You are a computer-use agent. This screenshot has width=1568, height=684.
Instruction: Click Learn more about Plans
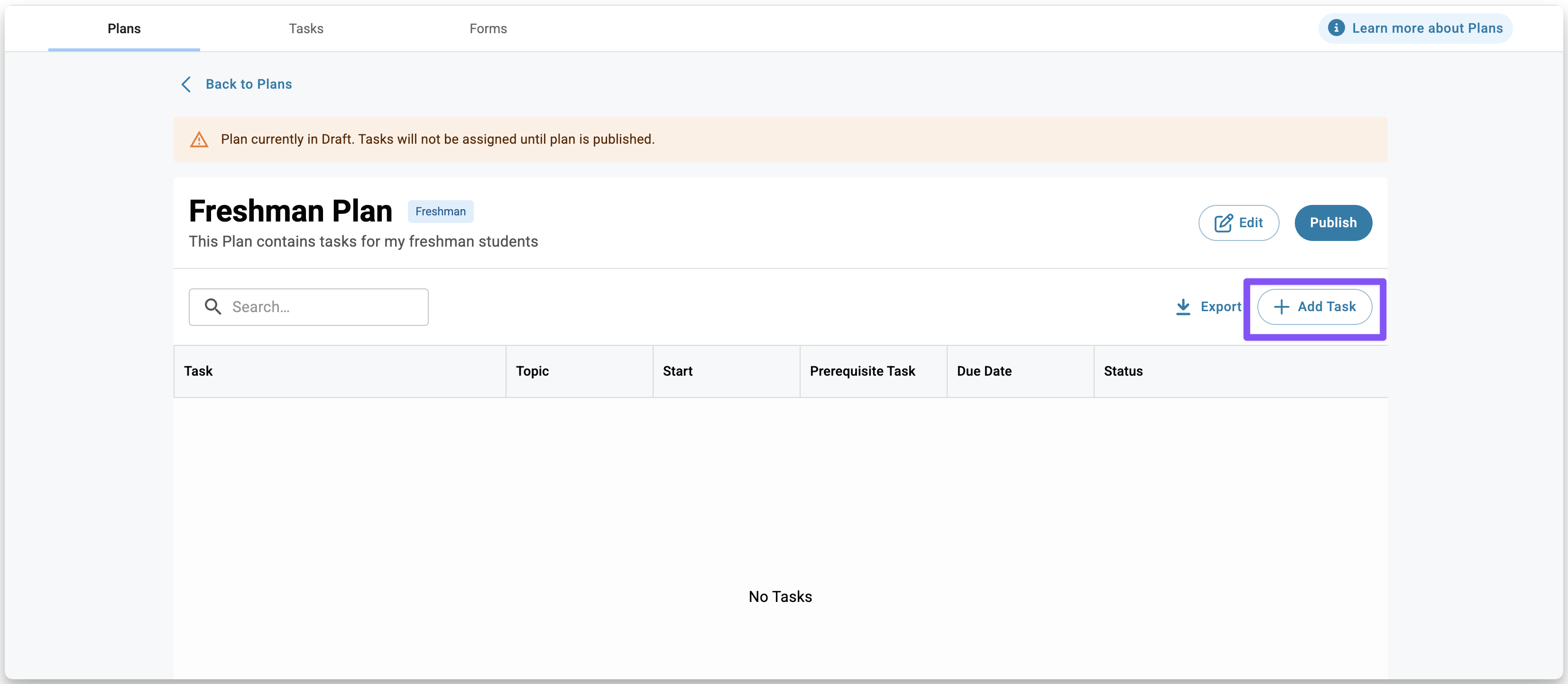(x=1415, y=28)
